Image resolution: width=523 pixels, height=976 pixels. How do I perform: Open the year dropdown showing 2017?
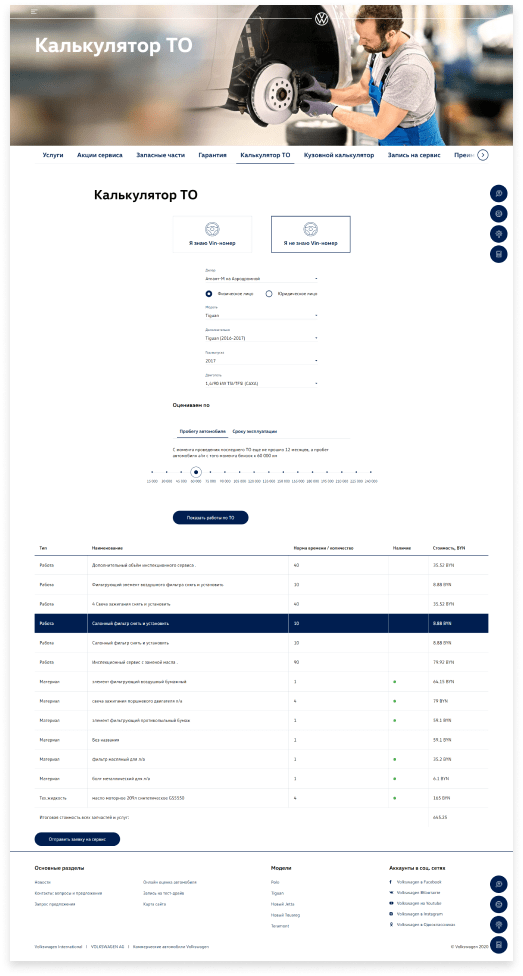point(262,360)
